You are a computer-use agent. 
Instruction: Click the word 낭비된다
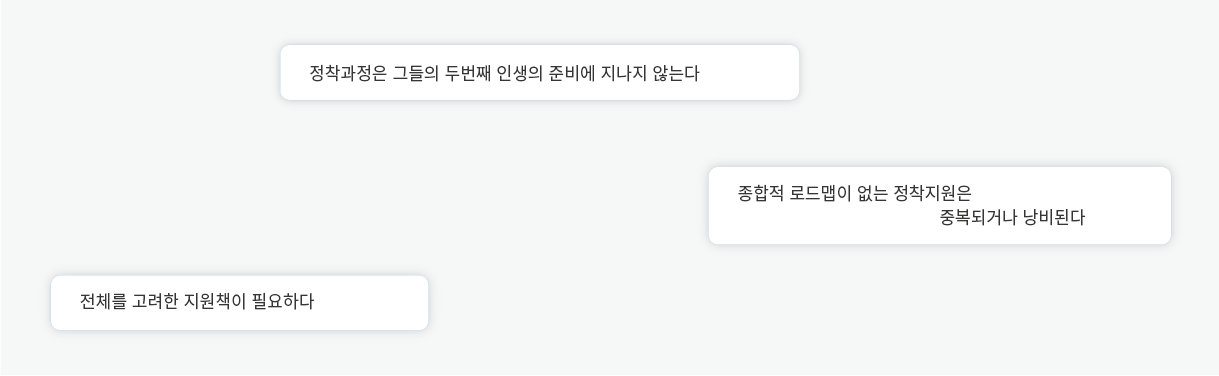(1054, 217)
